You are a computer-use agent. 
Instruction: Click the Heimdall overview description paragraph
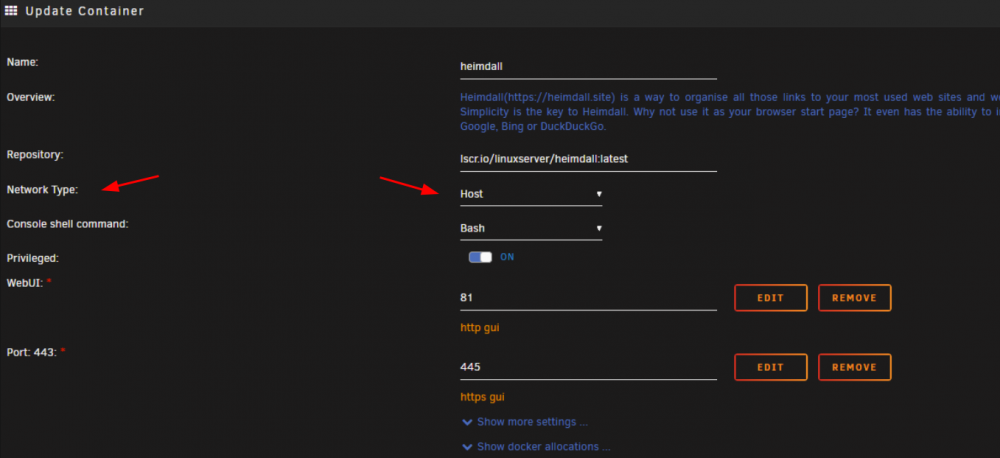click(730, 112)
